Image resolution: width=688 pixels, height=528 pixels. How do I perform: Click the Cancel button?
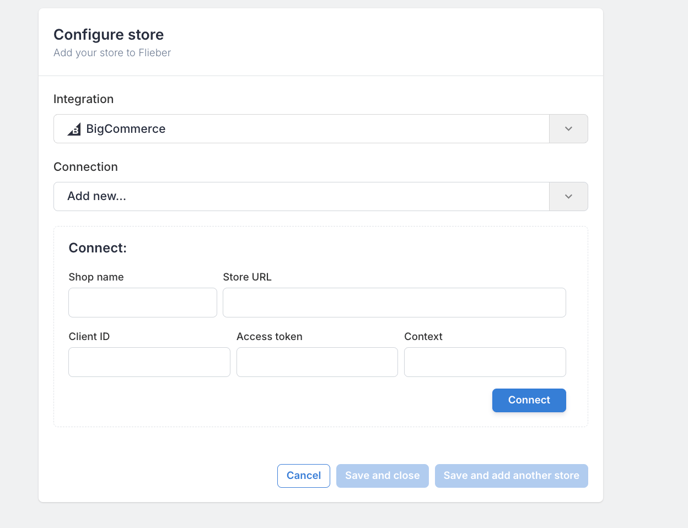point(304,476)
